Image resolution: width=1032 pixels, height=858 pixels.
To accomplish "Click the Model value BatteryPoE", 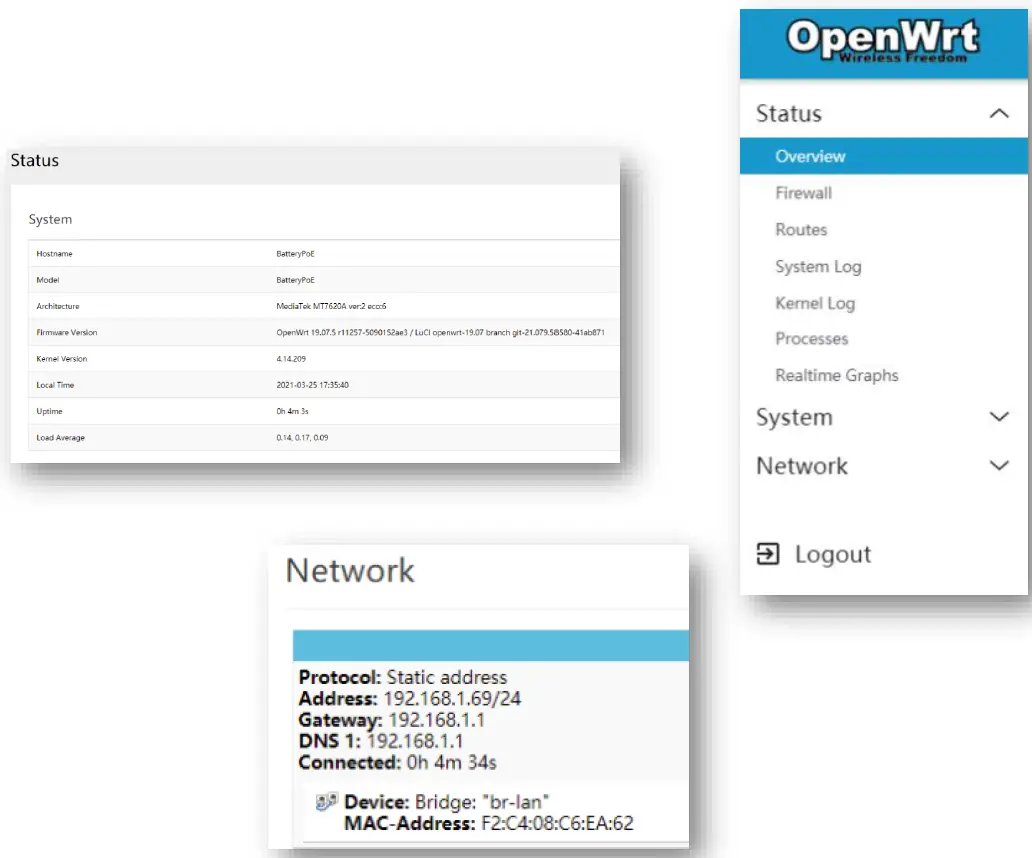I will tap(296, 280).
